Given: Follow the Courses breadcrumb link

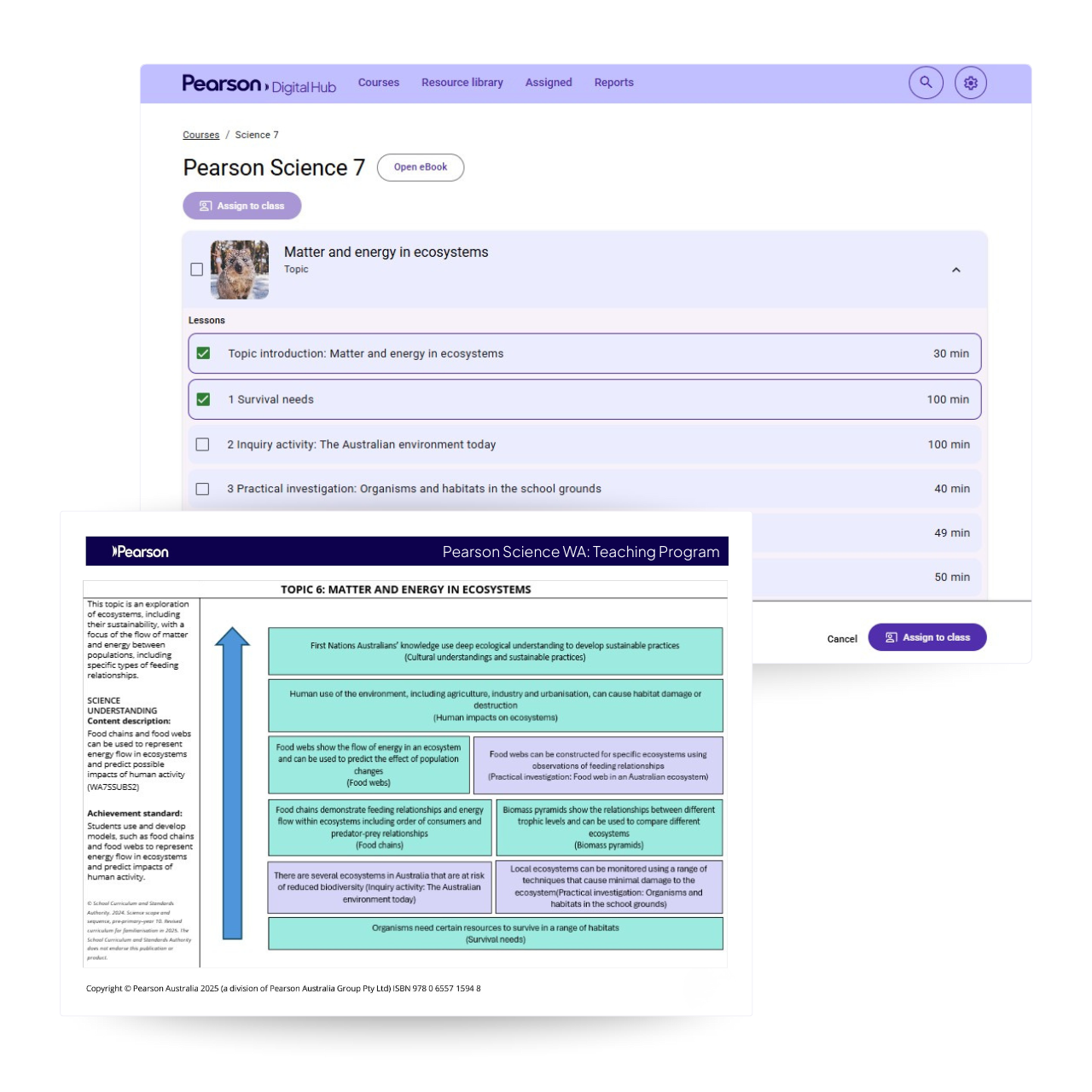Looking at the screenshot, I should 200,135.
